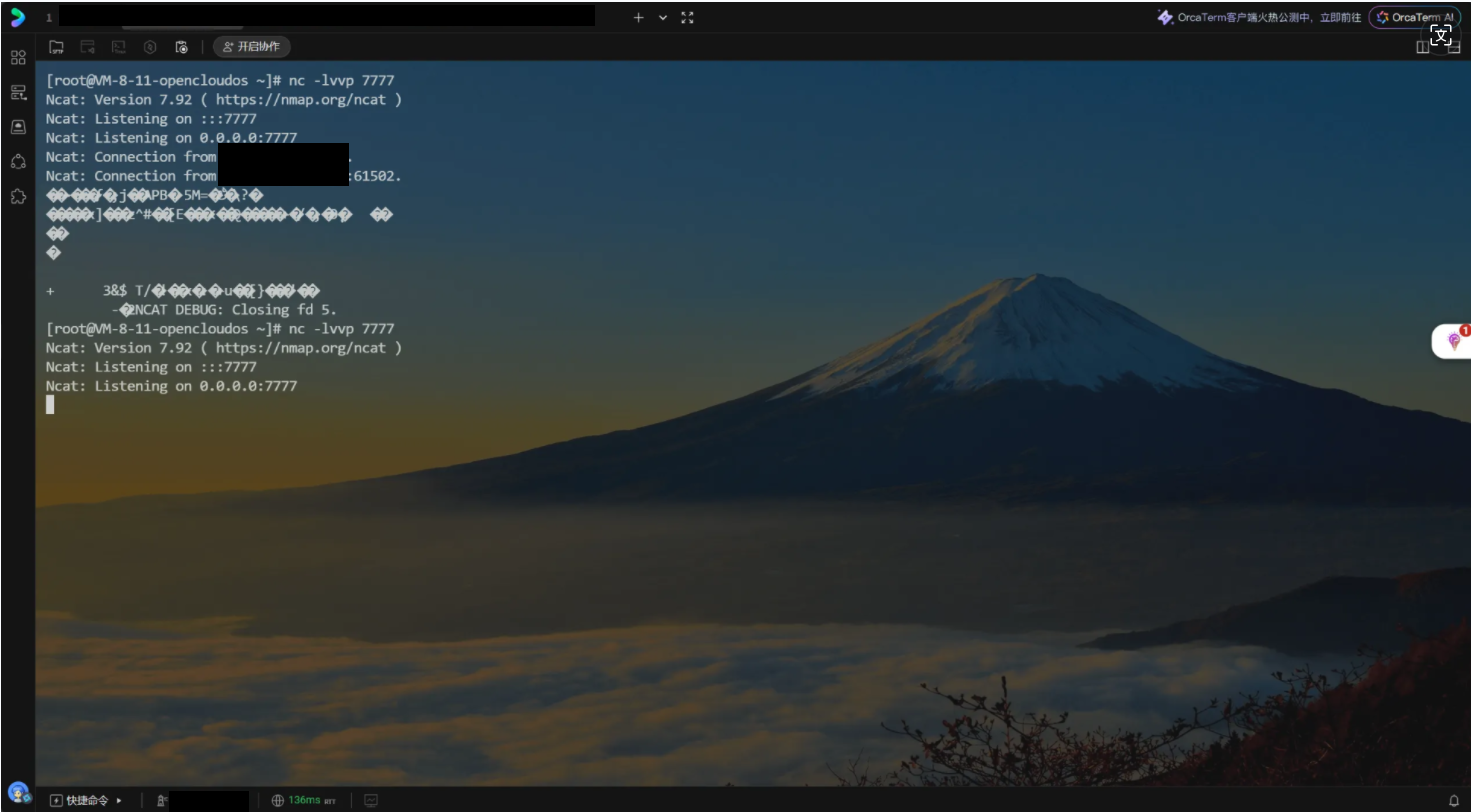
Task: Click the connection port ':61502.' text
Action: [375, 176]
